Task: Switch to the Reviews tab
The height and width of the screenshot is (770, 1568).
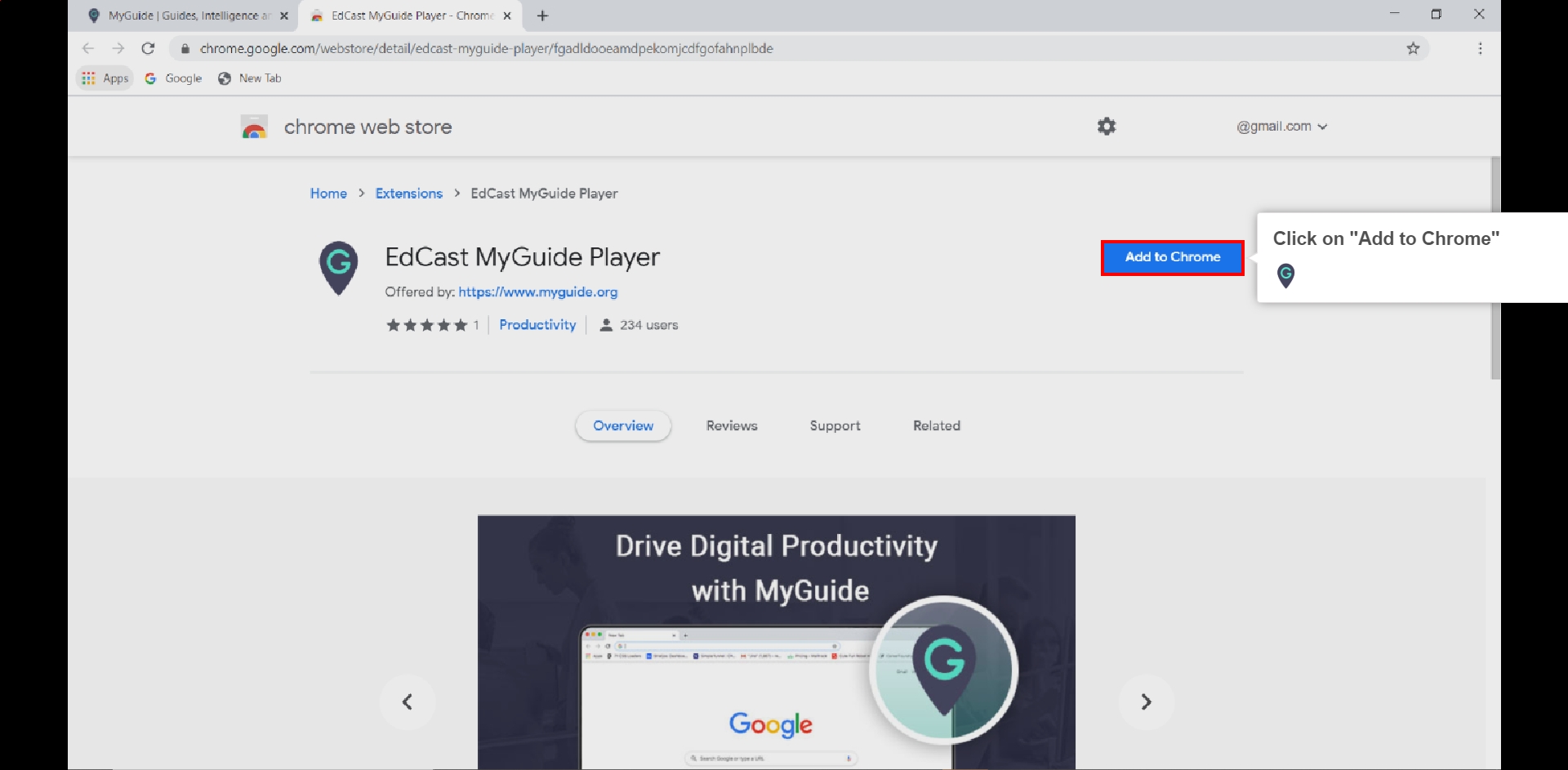Action: click(x=732, y=425)
